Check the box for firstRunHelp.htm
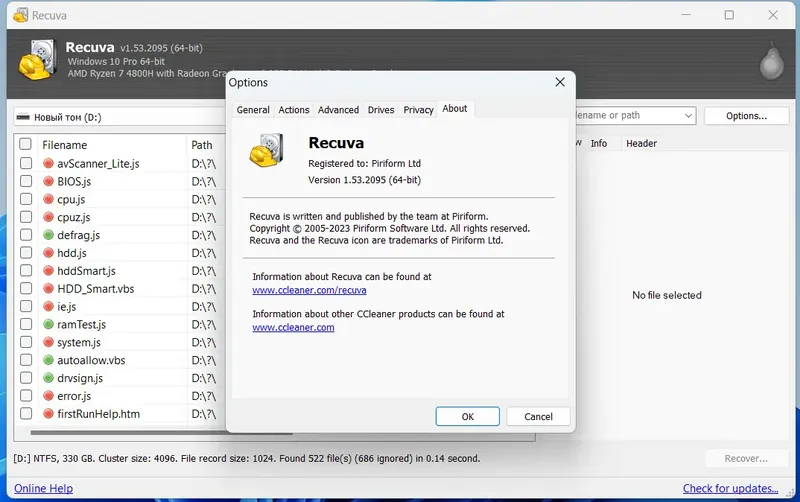The height and width of the screenshot is (502, 800). coord(26,413)
